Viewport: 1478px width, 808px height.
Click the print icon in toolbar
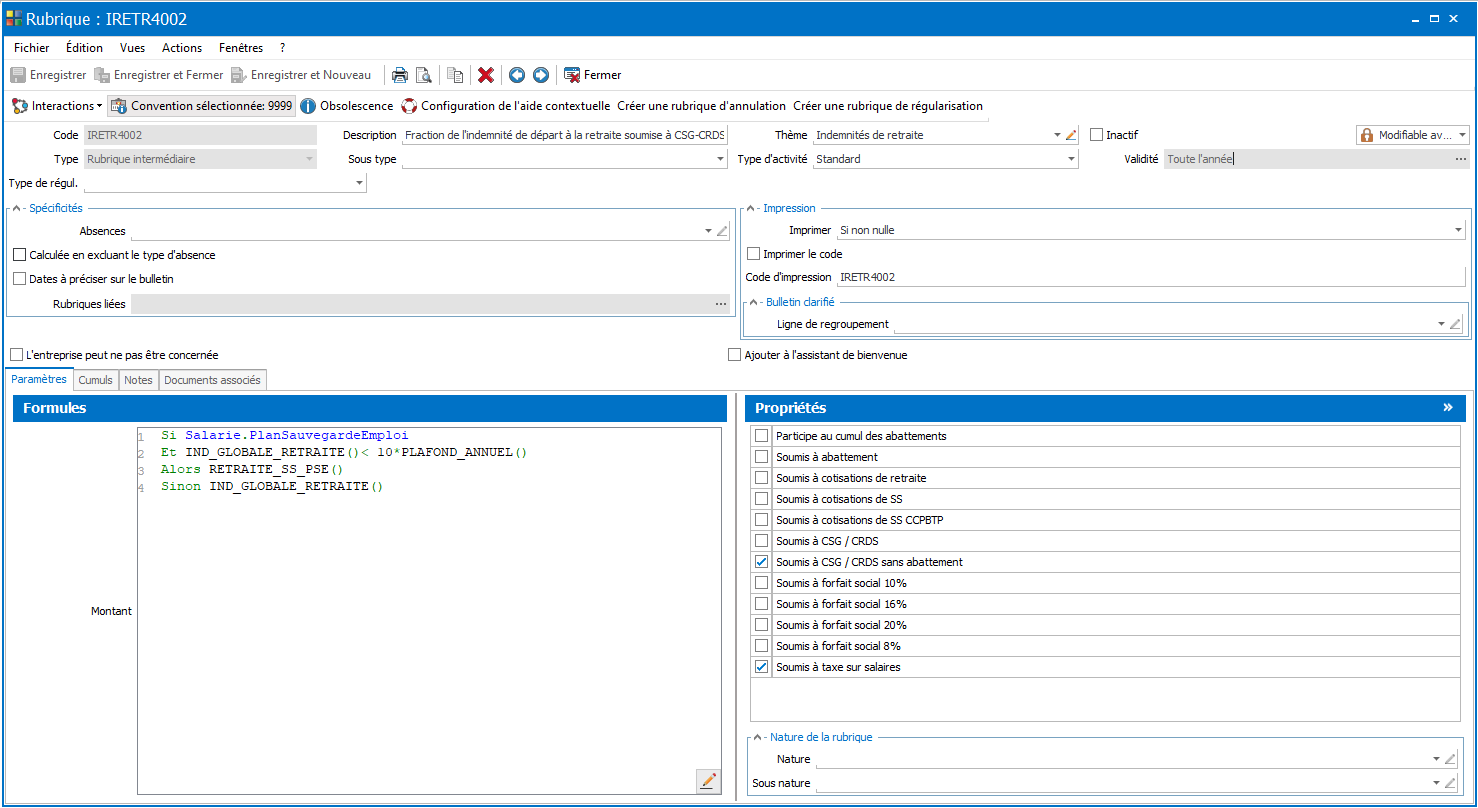(399, 75)
